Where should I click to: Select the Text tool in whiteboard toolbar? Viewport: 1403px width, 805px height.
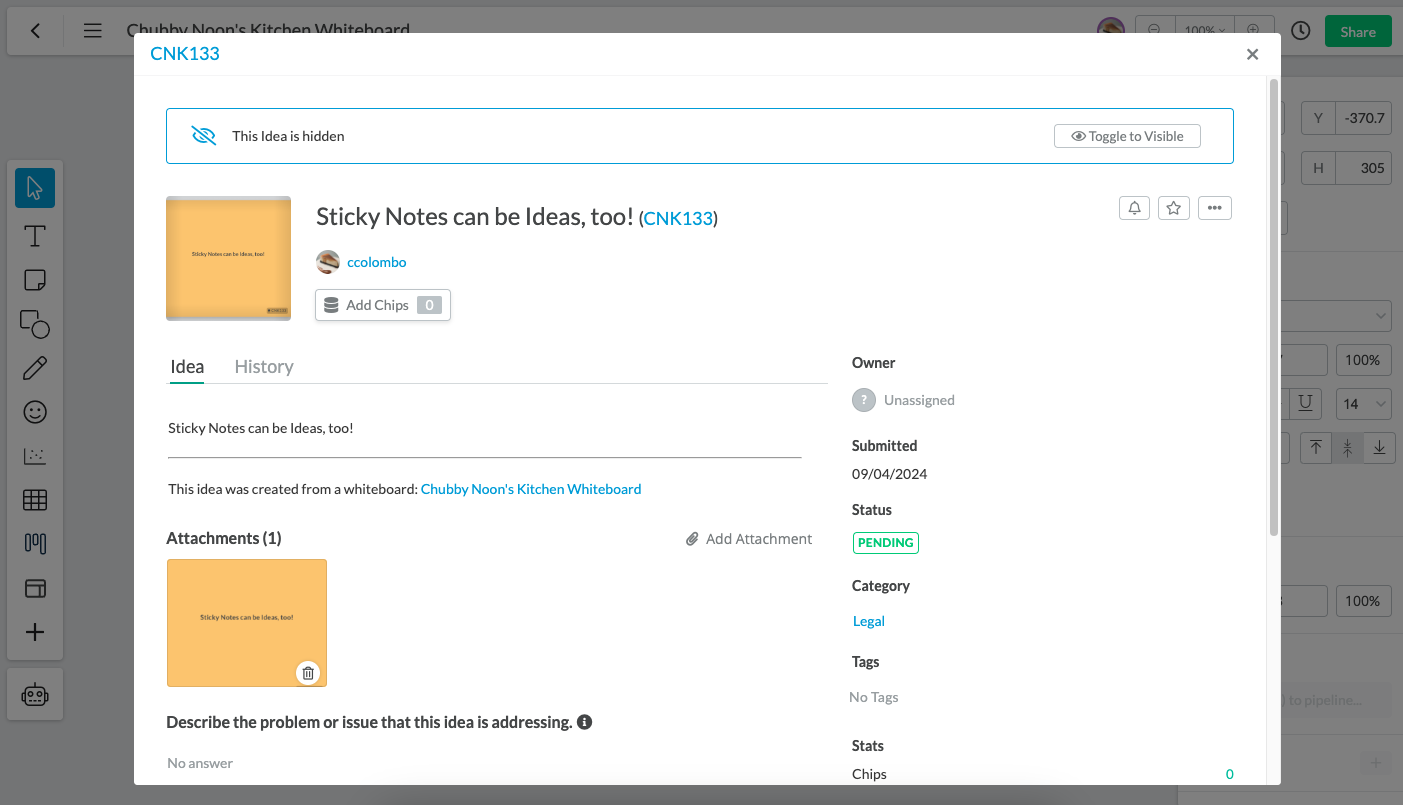coord(35,236)
